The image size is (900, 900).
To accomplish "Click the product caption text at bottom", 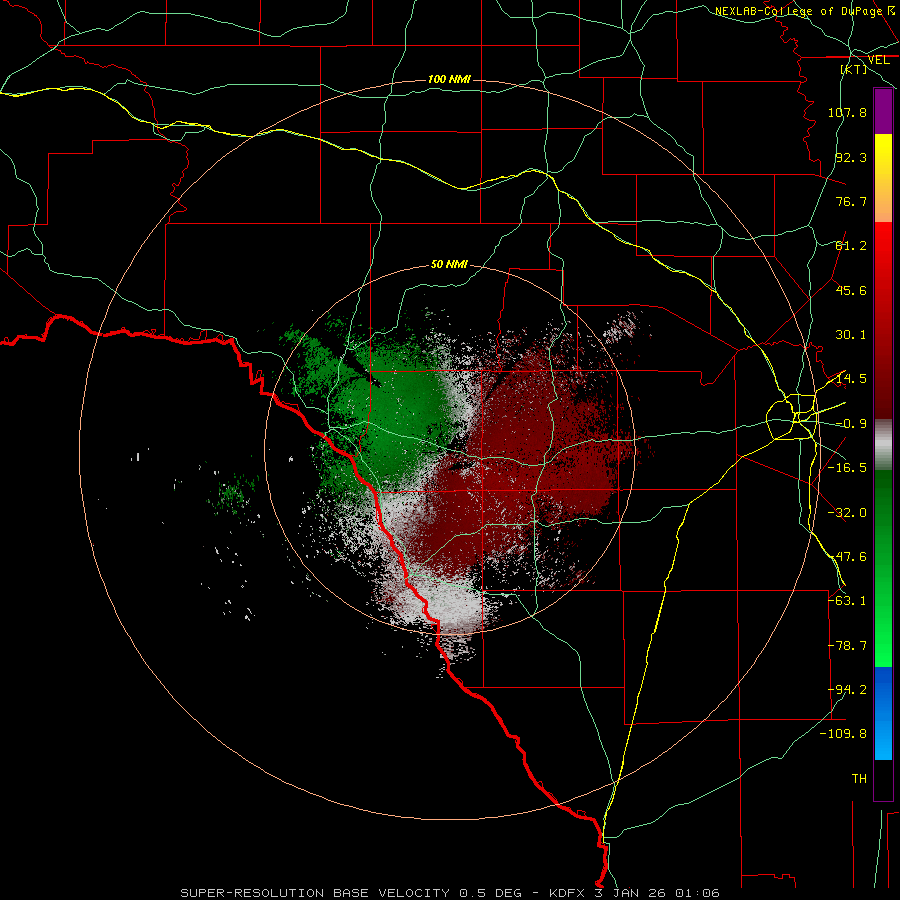I will (x=449, y=893).
